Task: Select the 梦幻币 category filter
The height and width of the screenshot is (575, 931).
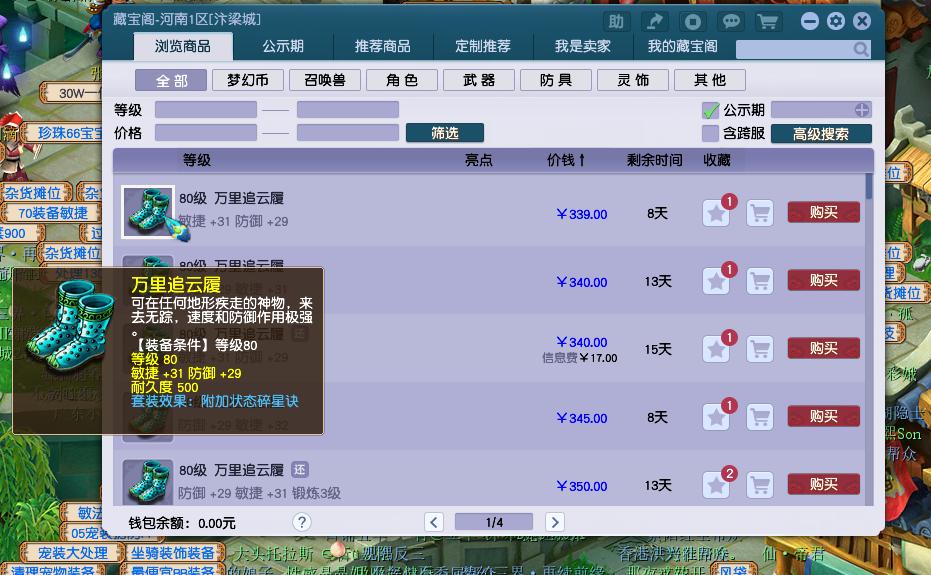Action: click(x=248, y=80)
